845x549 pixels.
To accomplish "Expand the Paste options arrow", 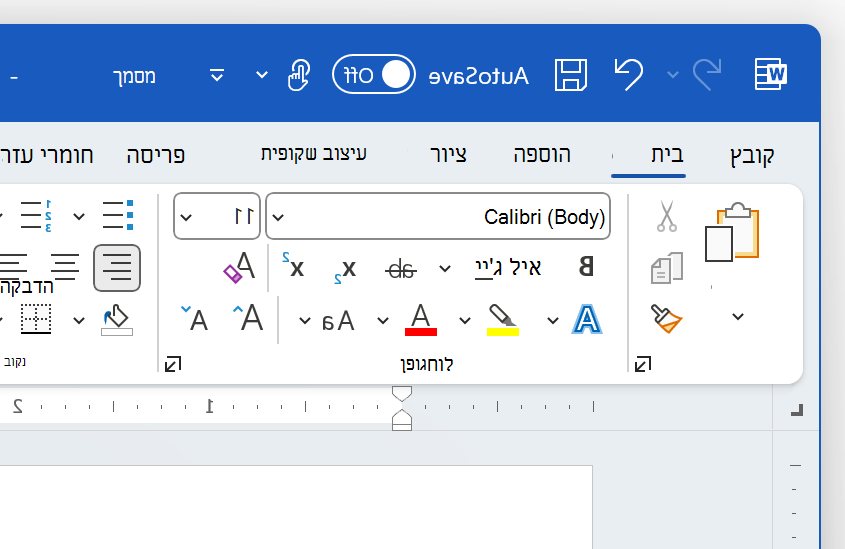I will [738, 317].
